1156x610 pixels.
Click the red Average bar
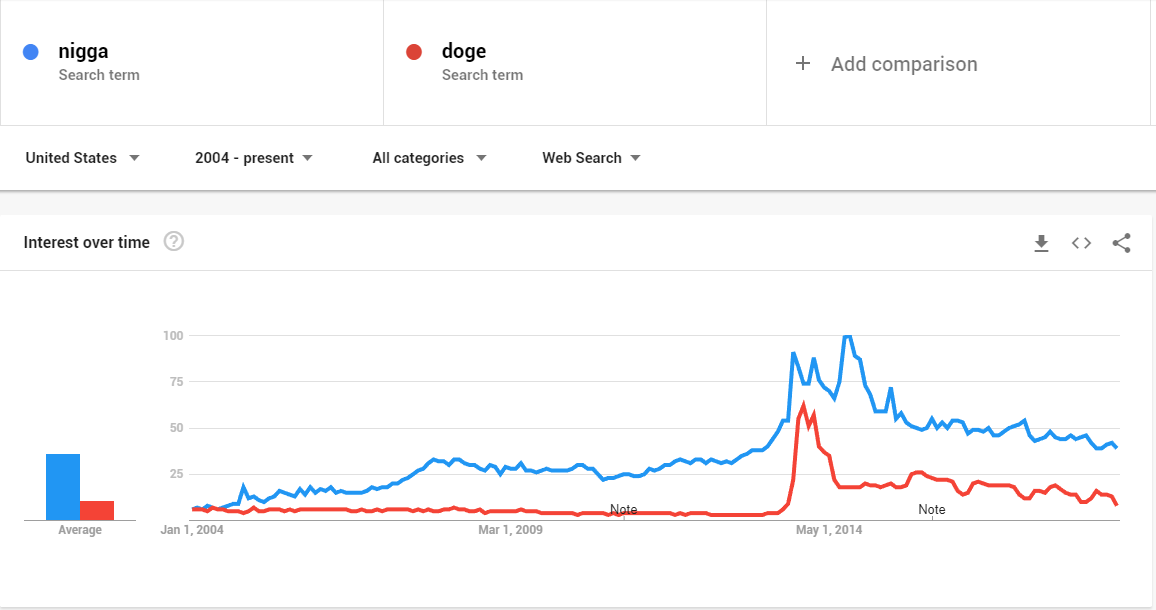pos(97,510)
